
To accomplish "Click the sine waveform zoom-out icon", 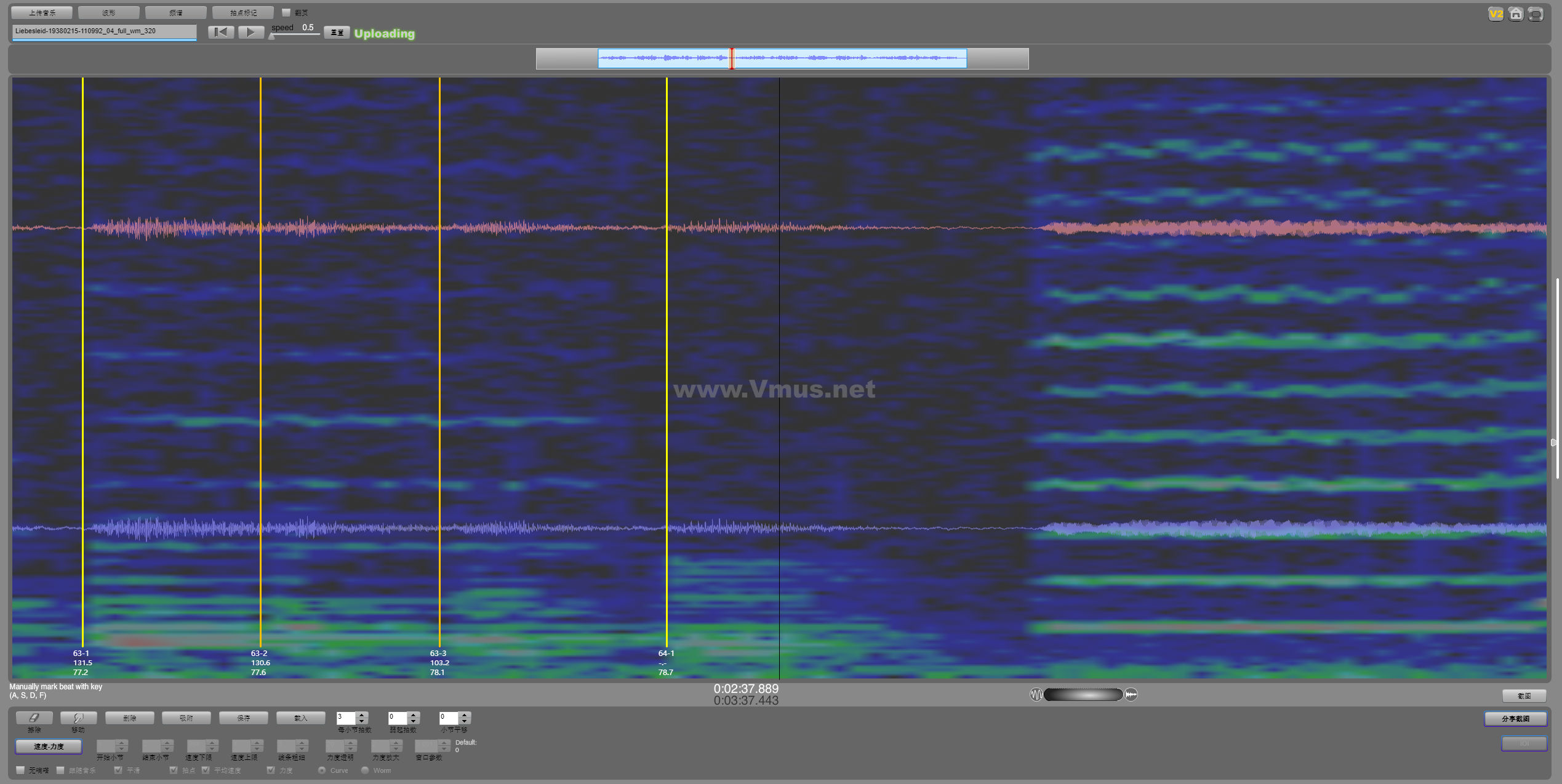I will point(1036,695).
